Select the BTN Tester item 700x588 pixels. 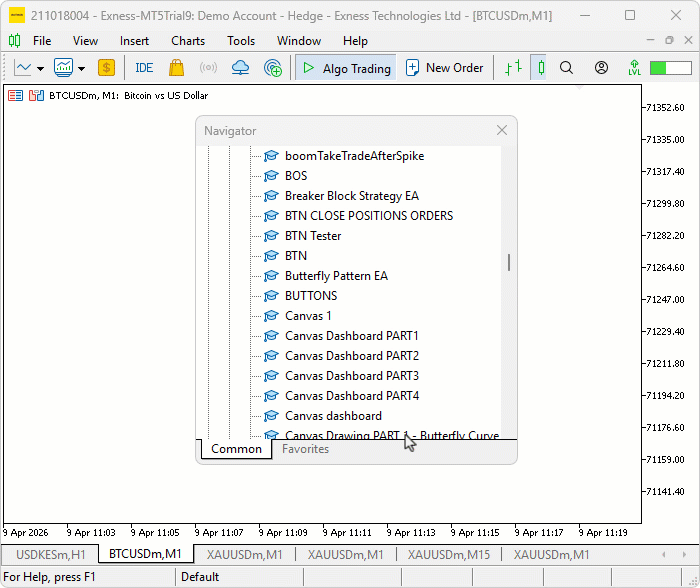313,236
